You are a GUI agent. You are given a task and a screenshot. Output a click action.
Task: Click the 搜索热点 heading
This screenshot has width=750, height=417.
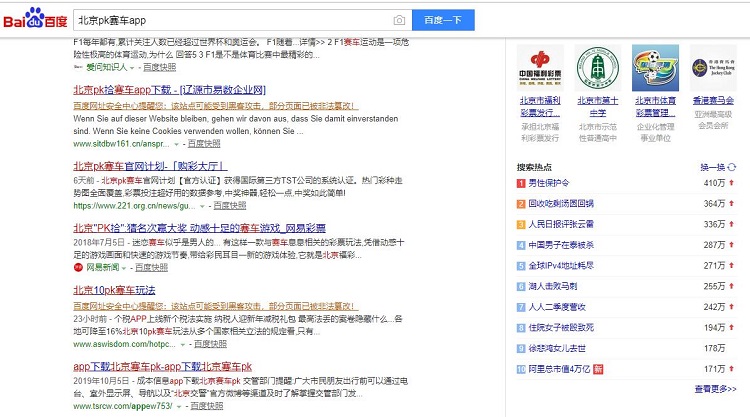tap(534, 167)
